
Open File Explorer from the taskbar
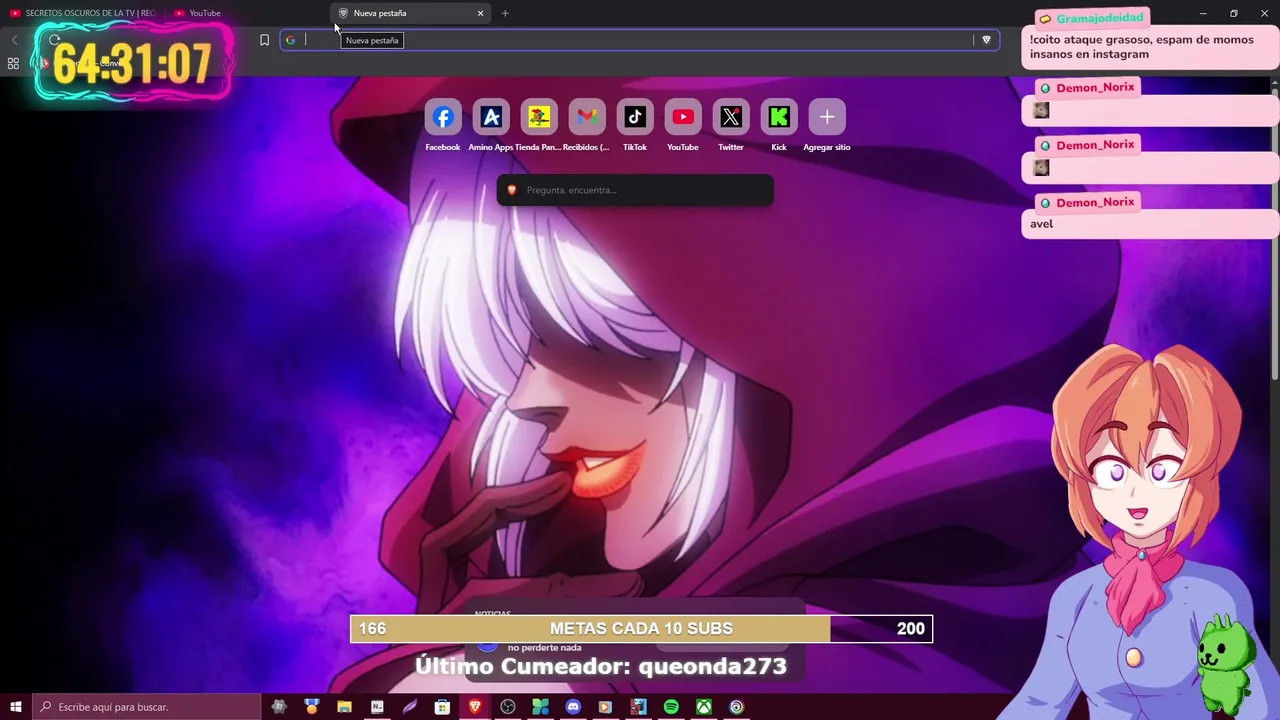tap(344, 707)
